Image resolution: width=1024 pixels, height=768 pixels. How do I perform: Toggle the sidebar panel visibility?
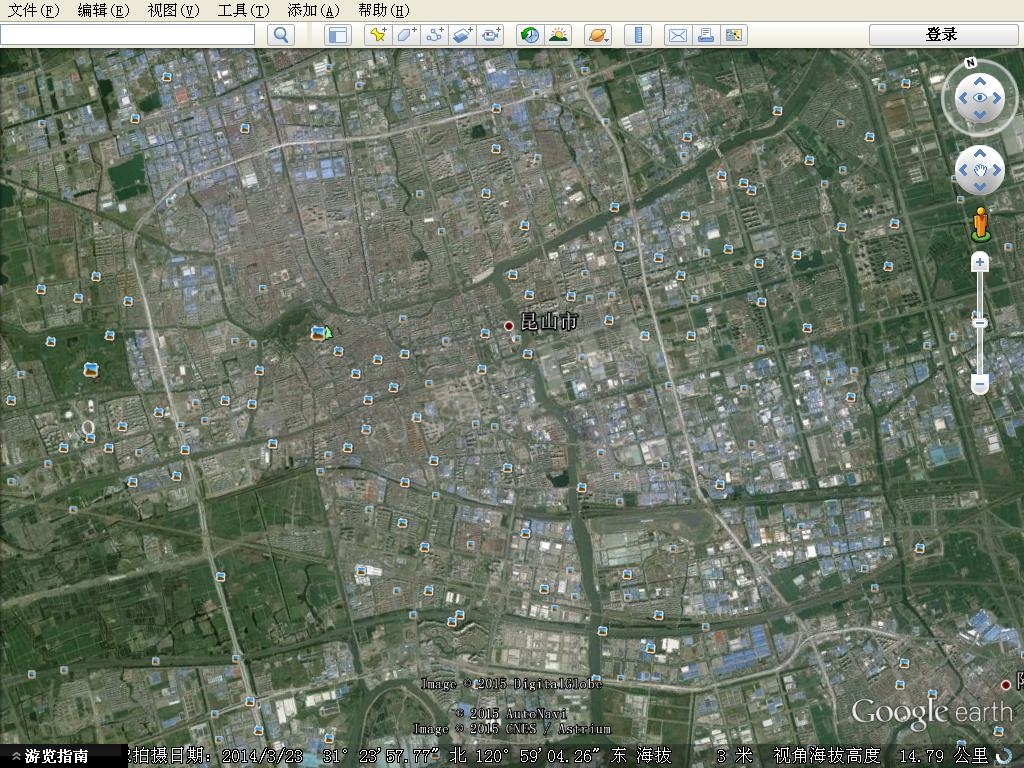[338, 35]
